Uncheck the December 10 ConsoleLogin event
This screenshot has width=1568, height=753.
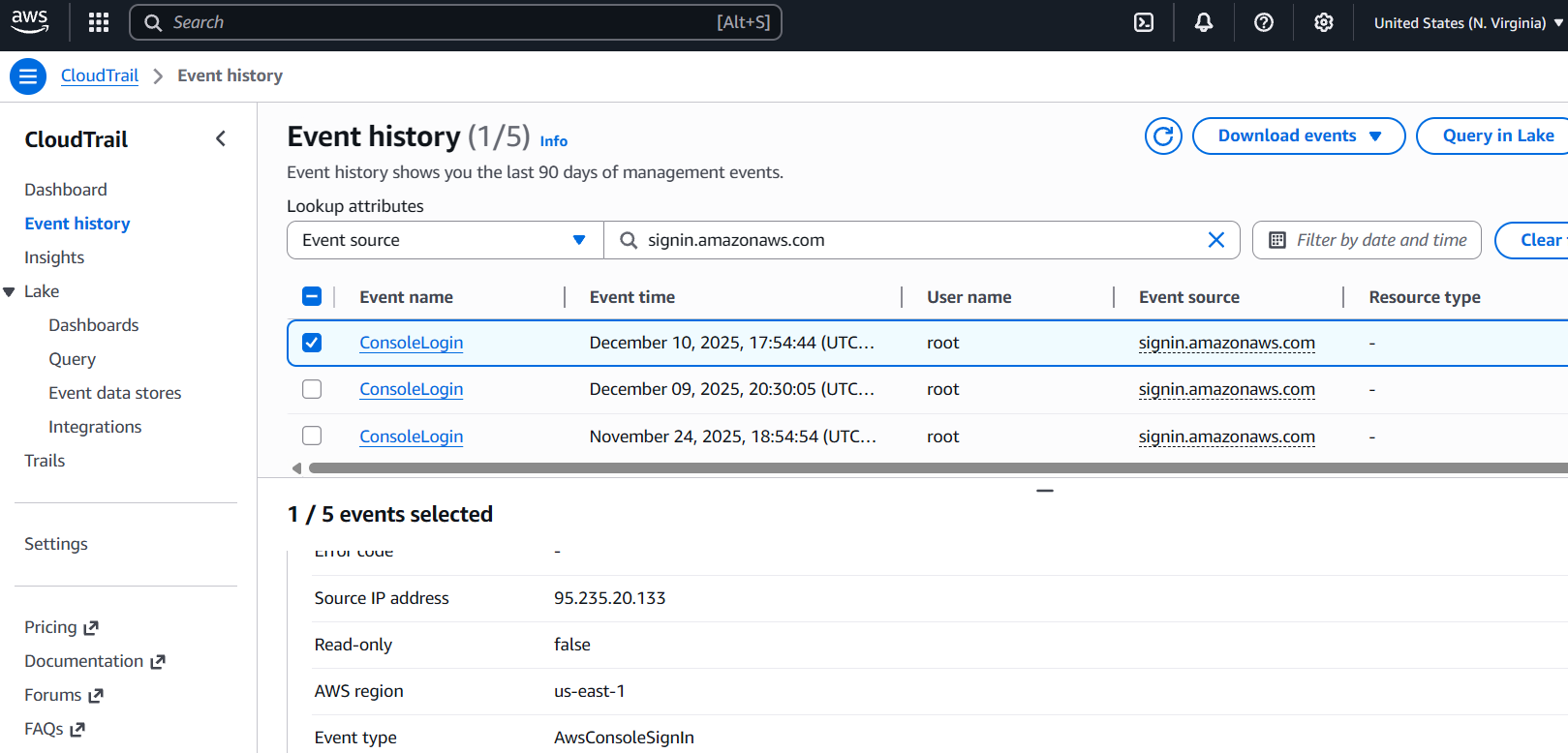312,343
